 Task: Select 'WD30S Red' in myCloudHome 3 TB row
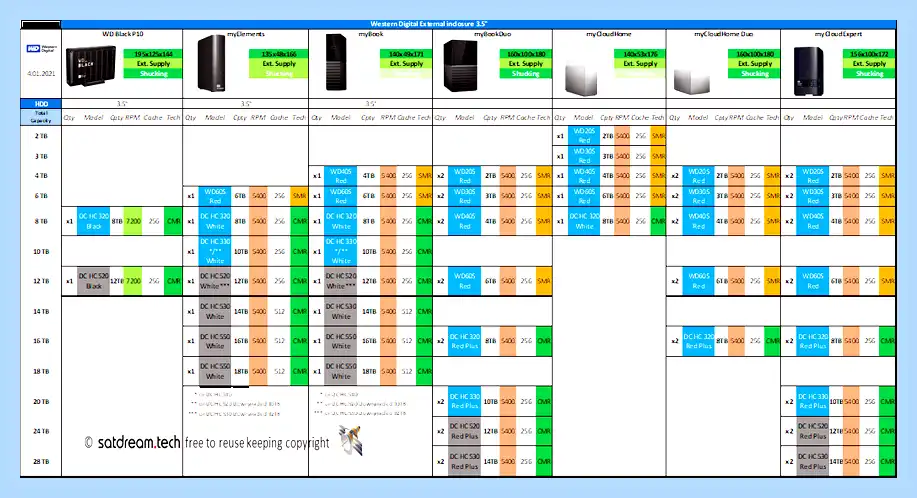(584, 156)
